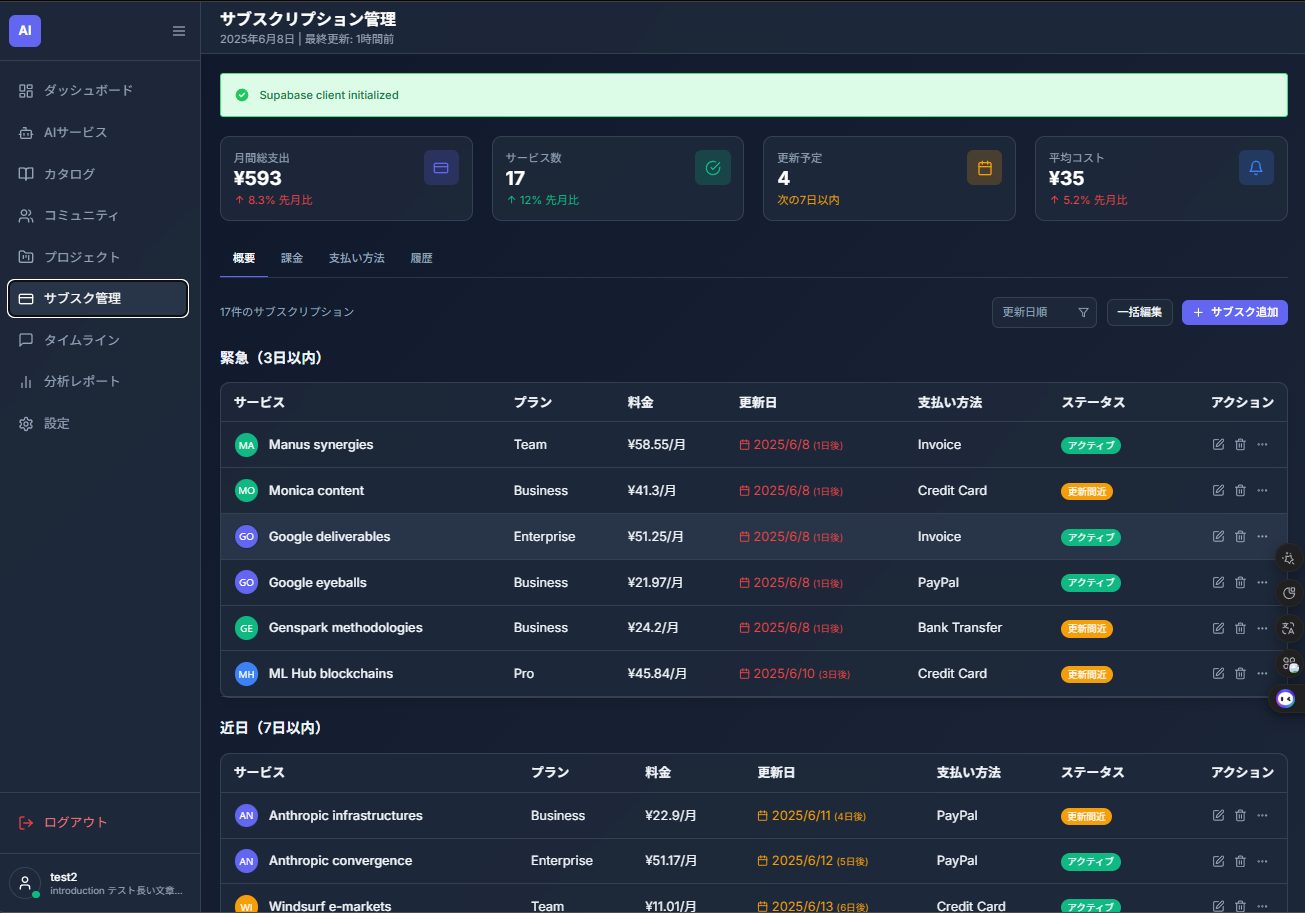Open more options for Genspark methodologies
Viewport: 1305px width, 913px height.
(x=1262, y=628)
